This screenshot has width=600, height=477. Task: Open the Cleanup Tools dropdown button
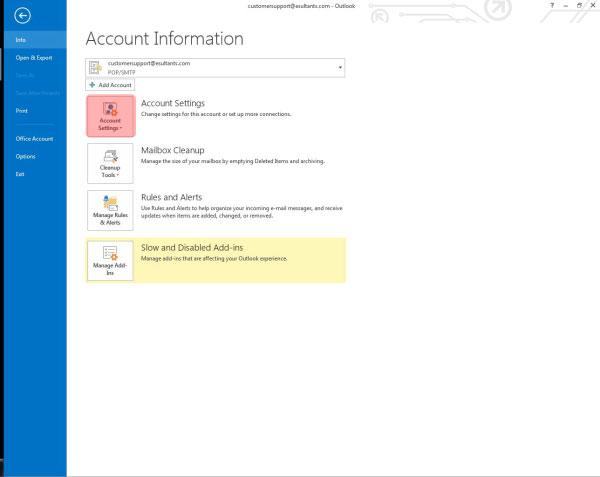point(110,163)
